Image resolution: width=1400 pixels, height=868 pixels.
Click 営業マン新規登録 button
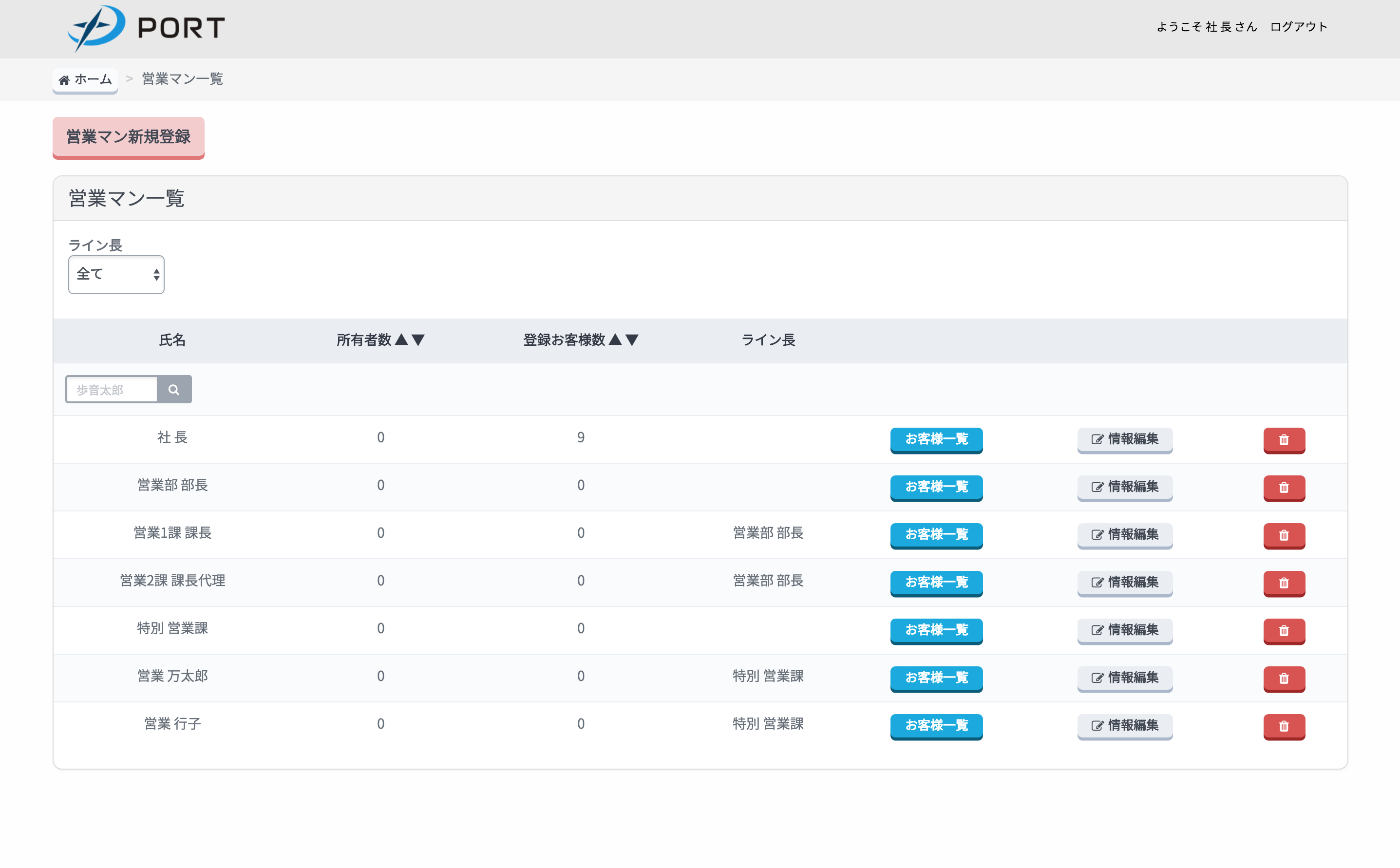(129, 137)
